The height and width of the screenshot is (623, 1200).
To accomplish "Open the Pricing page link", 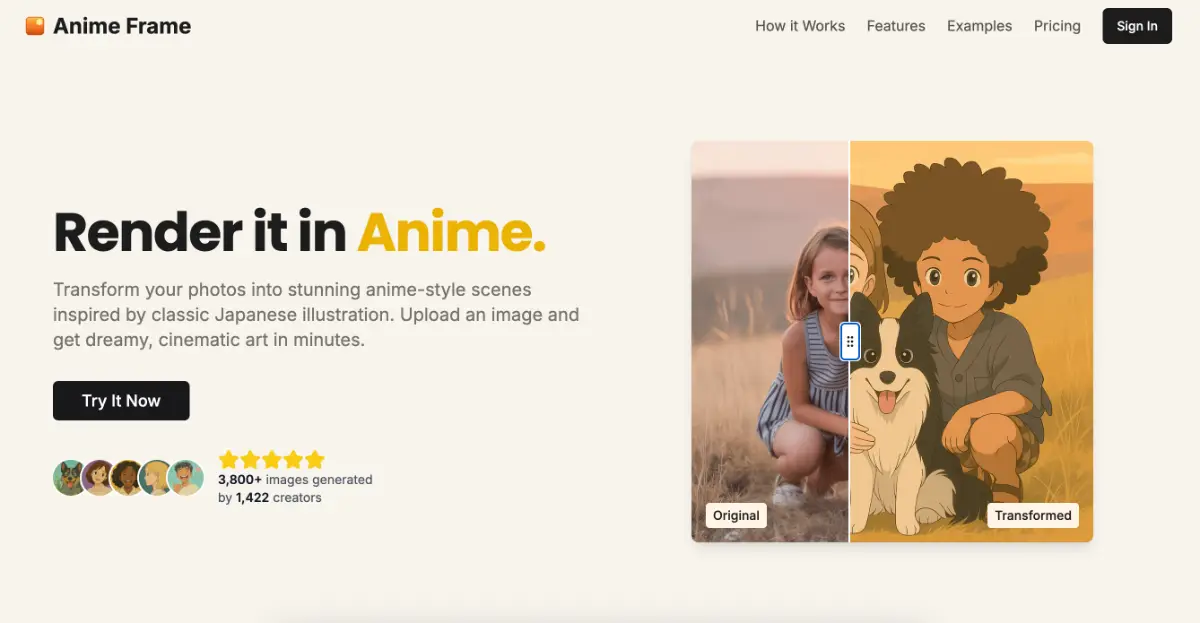I will [1057, 26].
